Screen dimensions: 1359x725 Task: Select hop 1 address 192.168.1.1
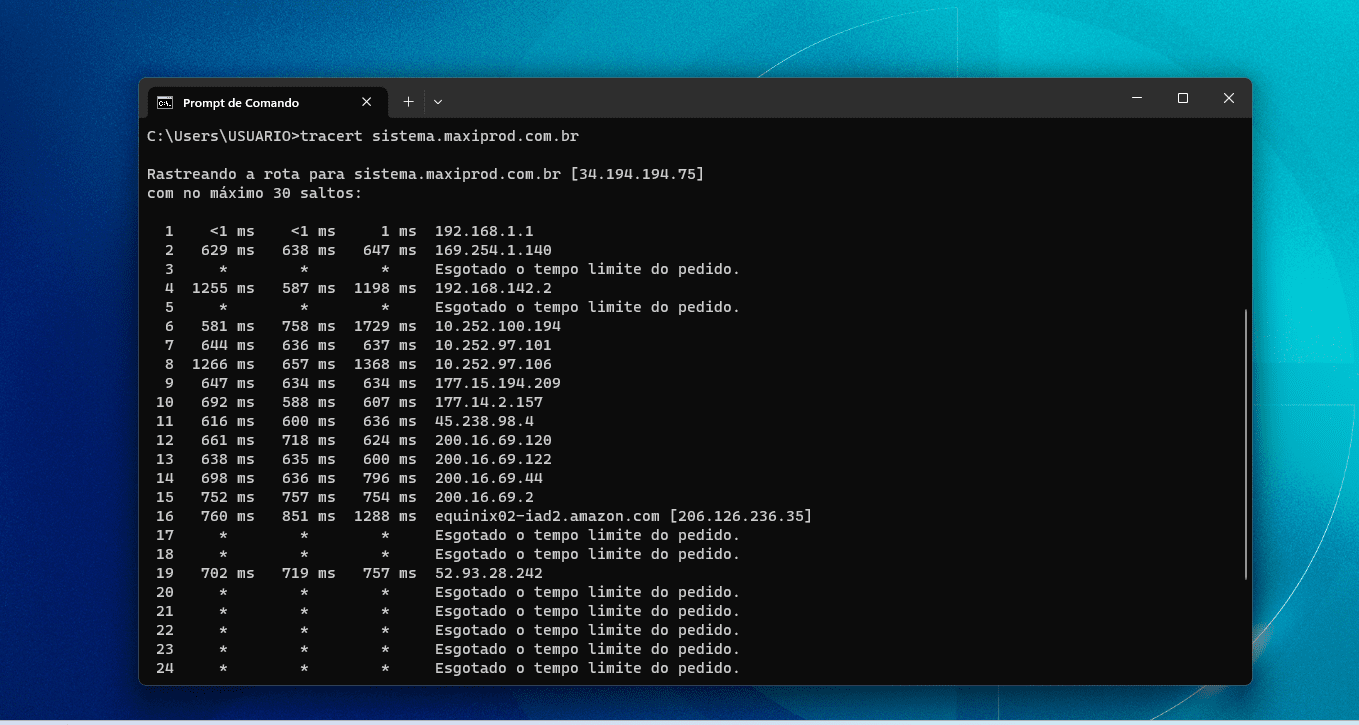[x=484, y=231]
